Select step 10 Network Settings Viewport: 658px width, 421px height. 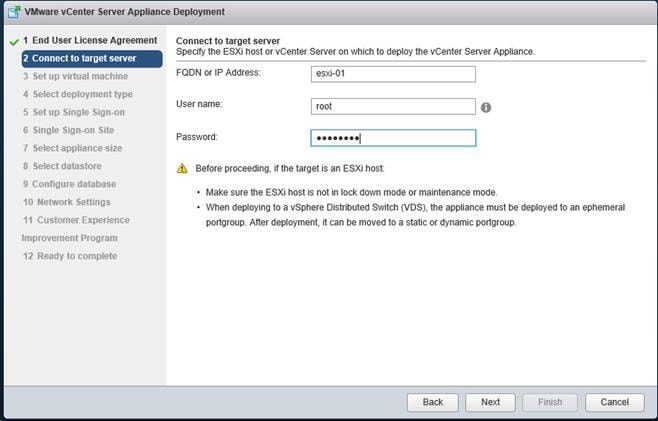67,202
